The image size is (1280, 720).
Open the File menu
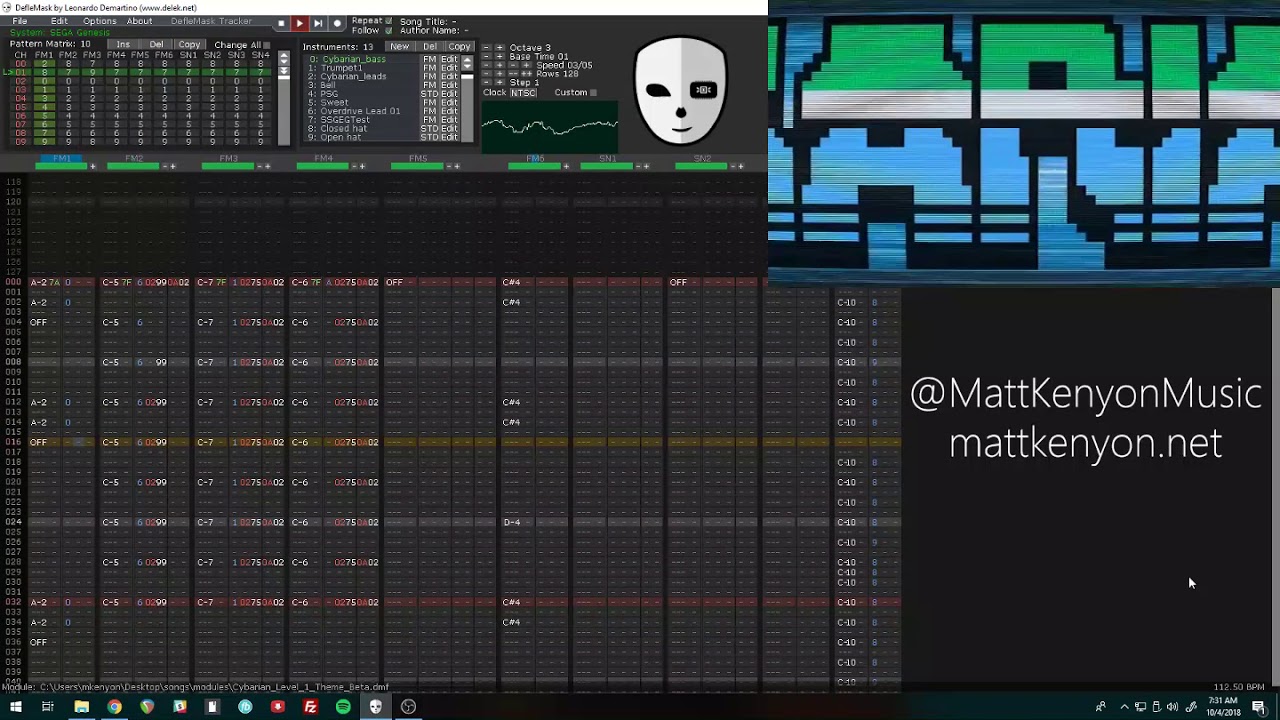click(x=20, y=21)
